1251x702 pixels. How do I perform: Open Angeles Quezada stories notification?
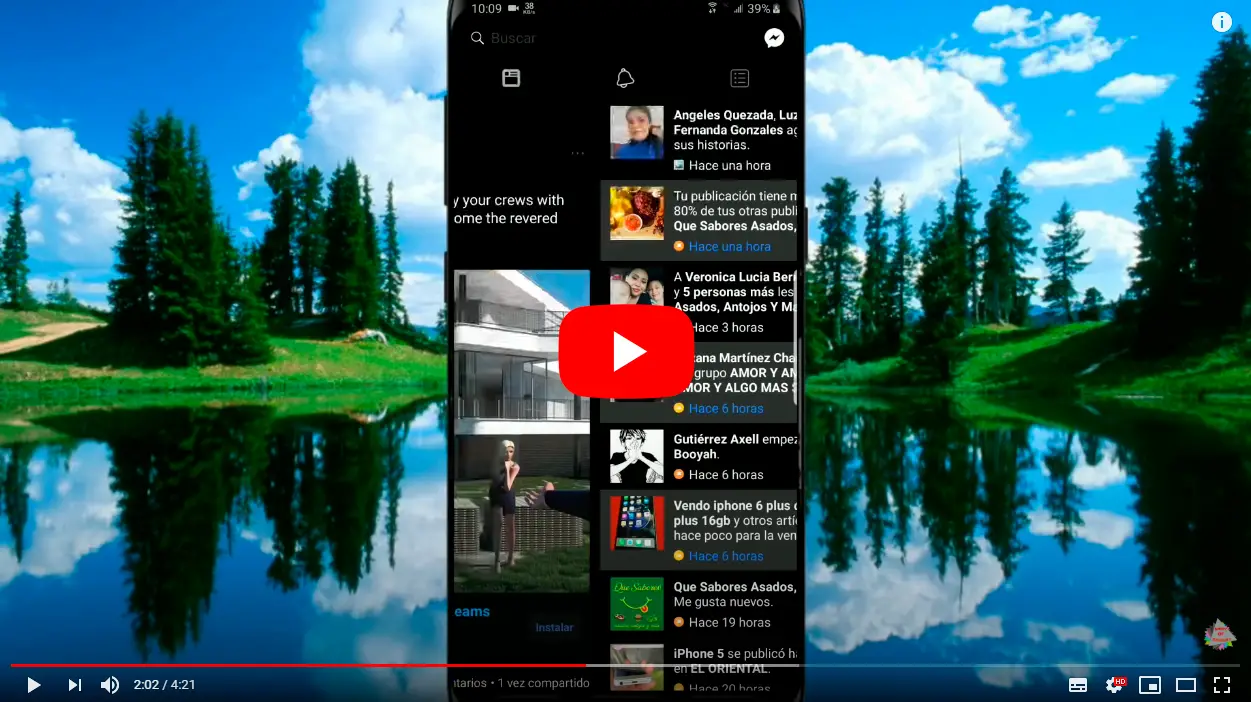click(699, 139)
